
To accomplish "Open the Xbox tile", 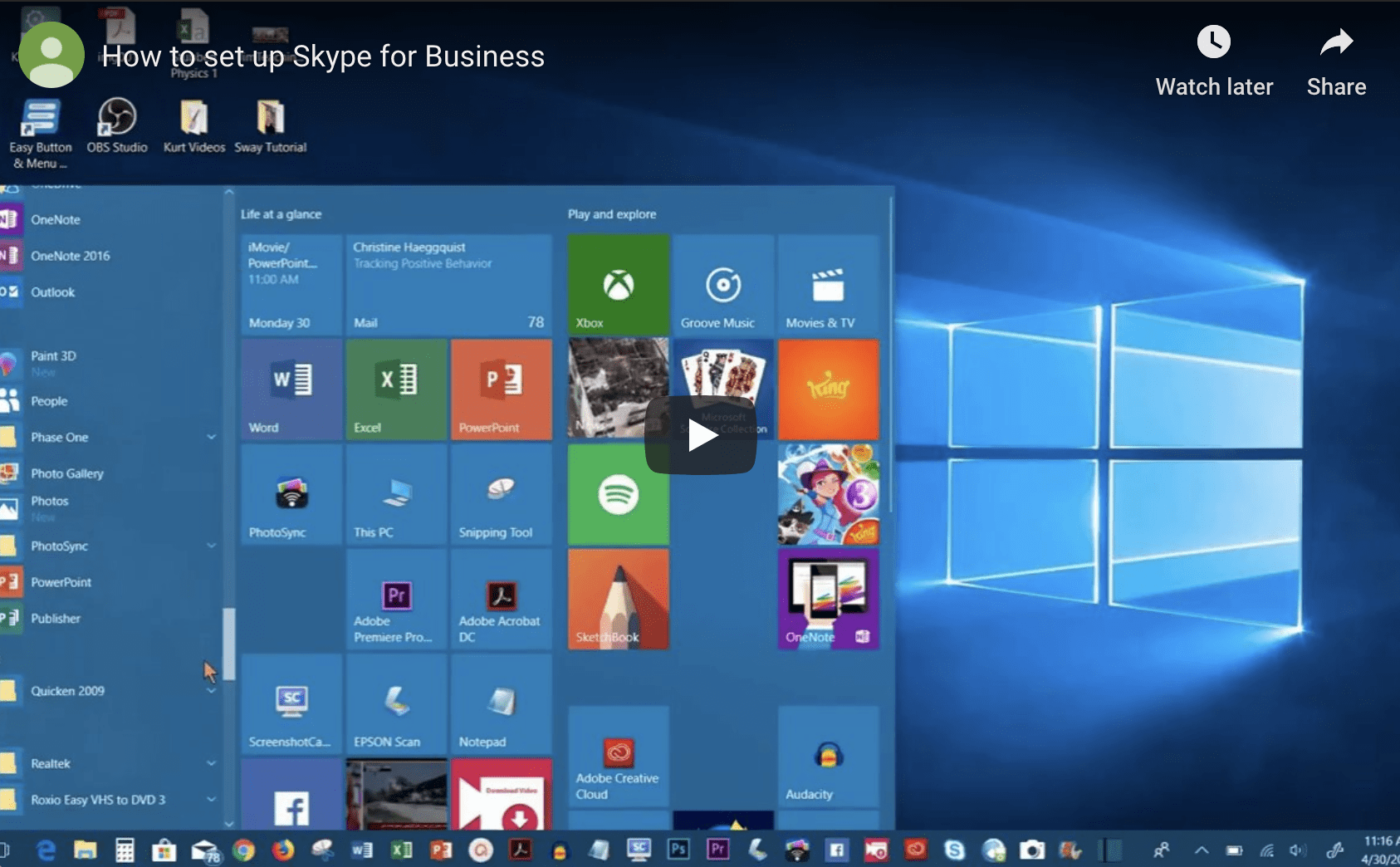I will click(x=619, y=285).
